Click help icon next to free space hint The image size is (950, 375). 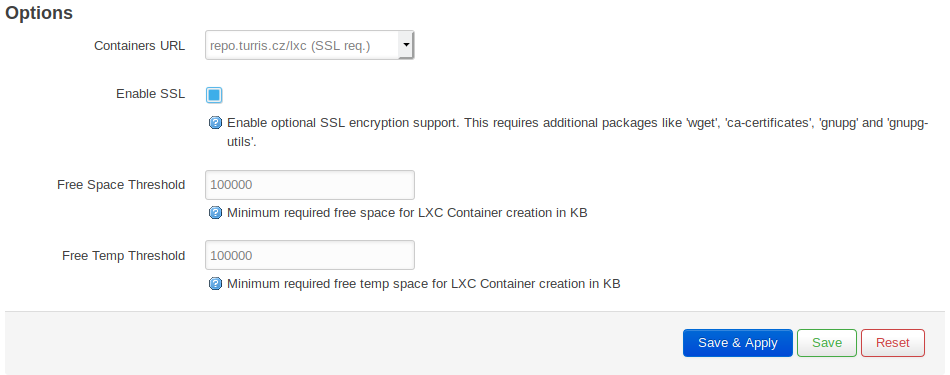215,213
